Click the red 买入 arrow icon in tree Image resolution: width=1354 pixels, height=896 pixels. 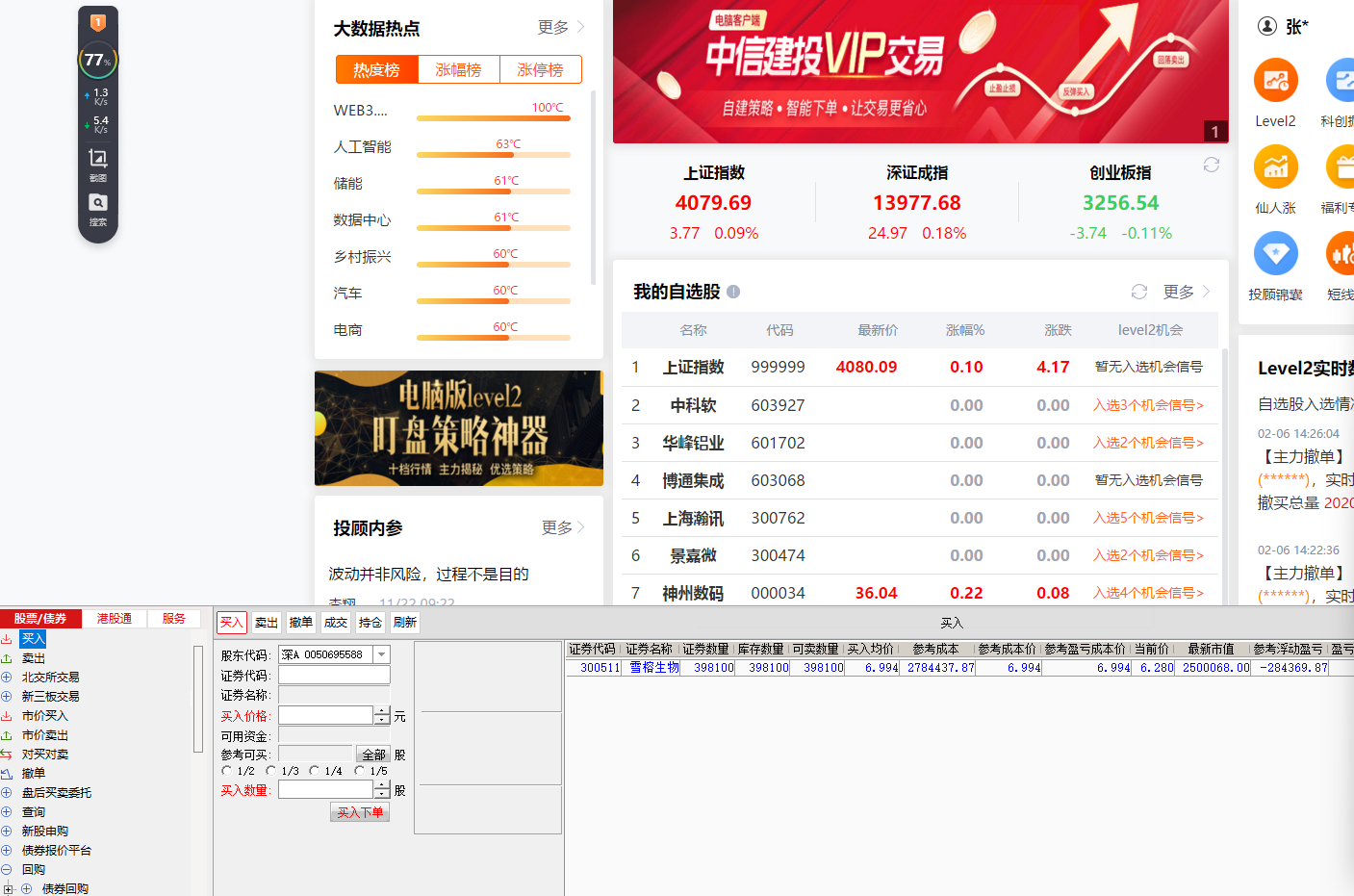coord(7,639)
